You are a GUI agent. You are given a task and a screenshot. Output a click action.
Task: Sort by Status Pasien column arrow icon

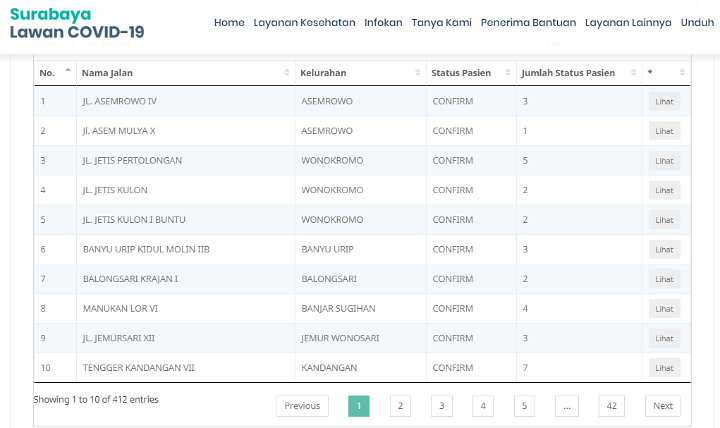508,73
